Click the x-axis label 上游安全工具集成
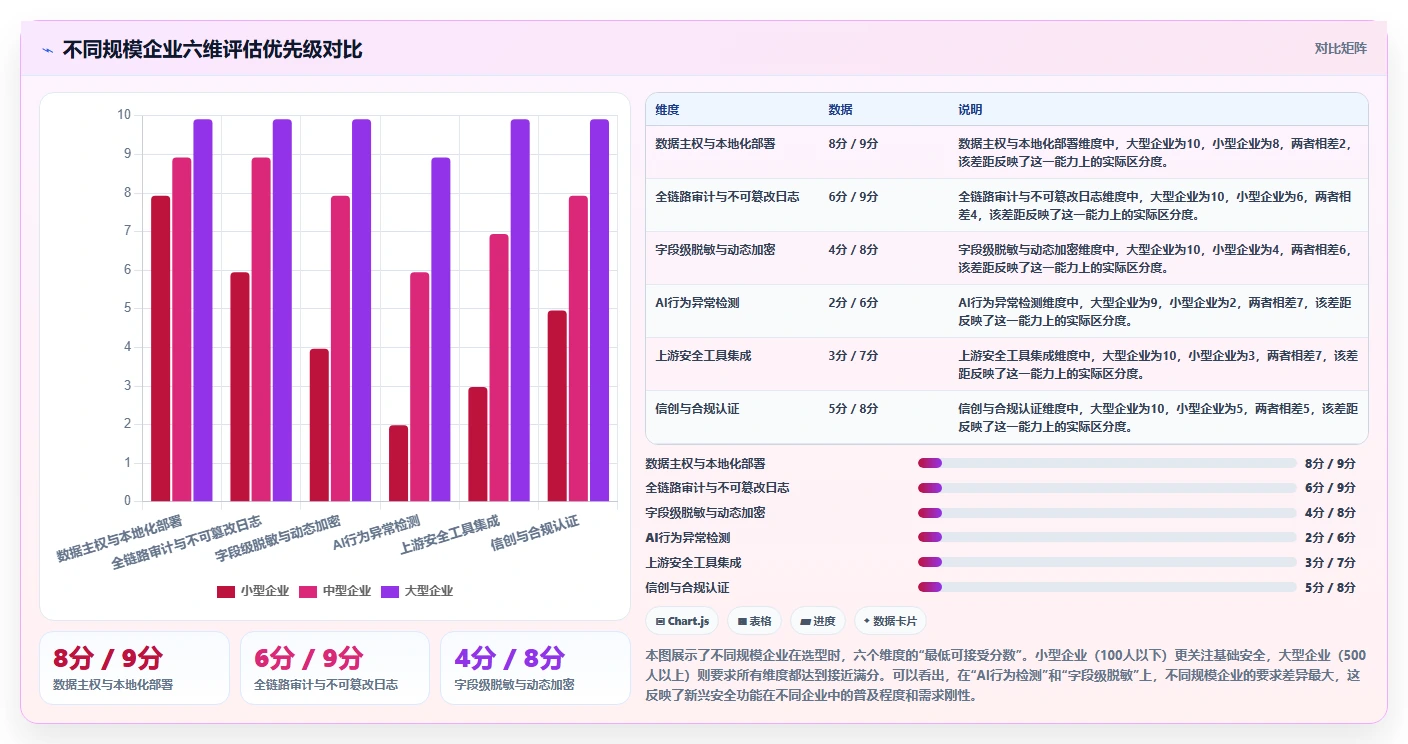This screenshot has width=1408, height=744. click(x=449, y=535)
